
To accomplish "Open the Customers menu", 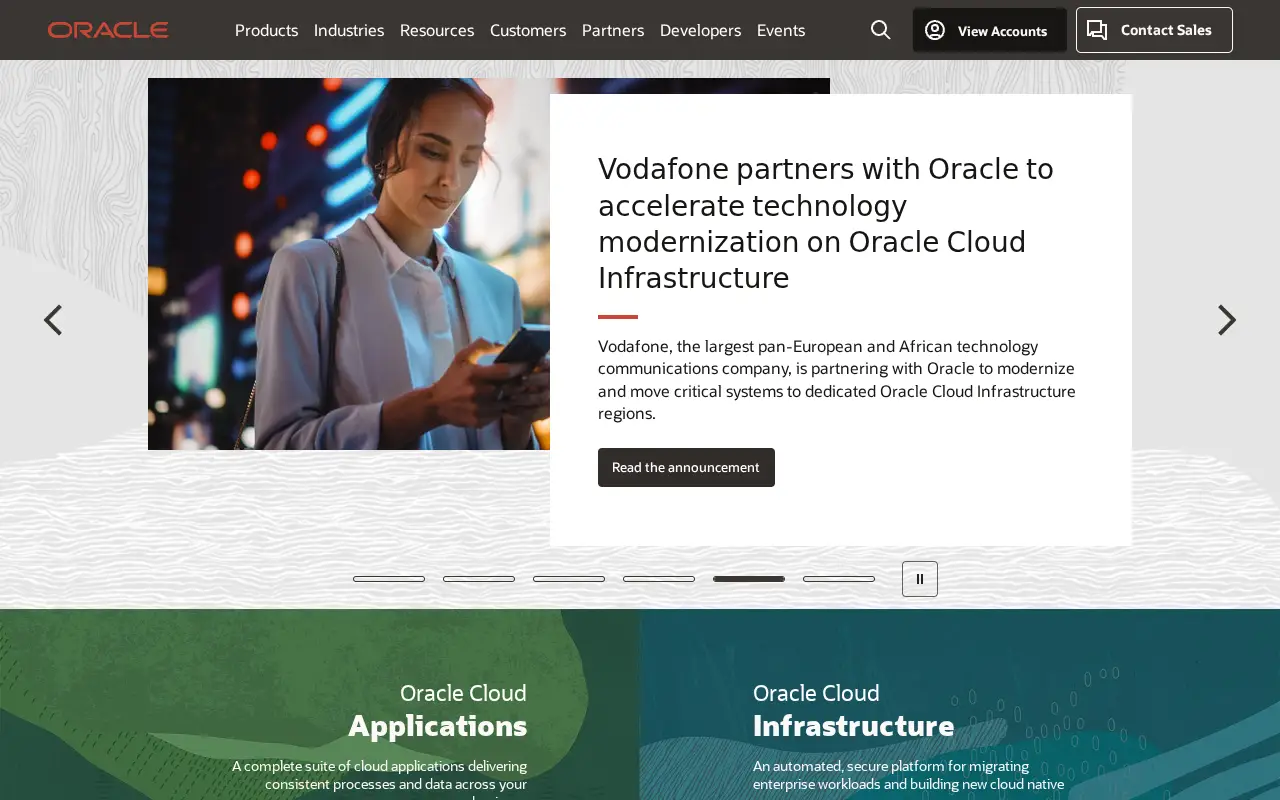I will click(x=528, y=30).
